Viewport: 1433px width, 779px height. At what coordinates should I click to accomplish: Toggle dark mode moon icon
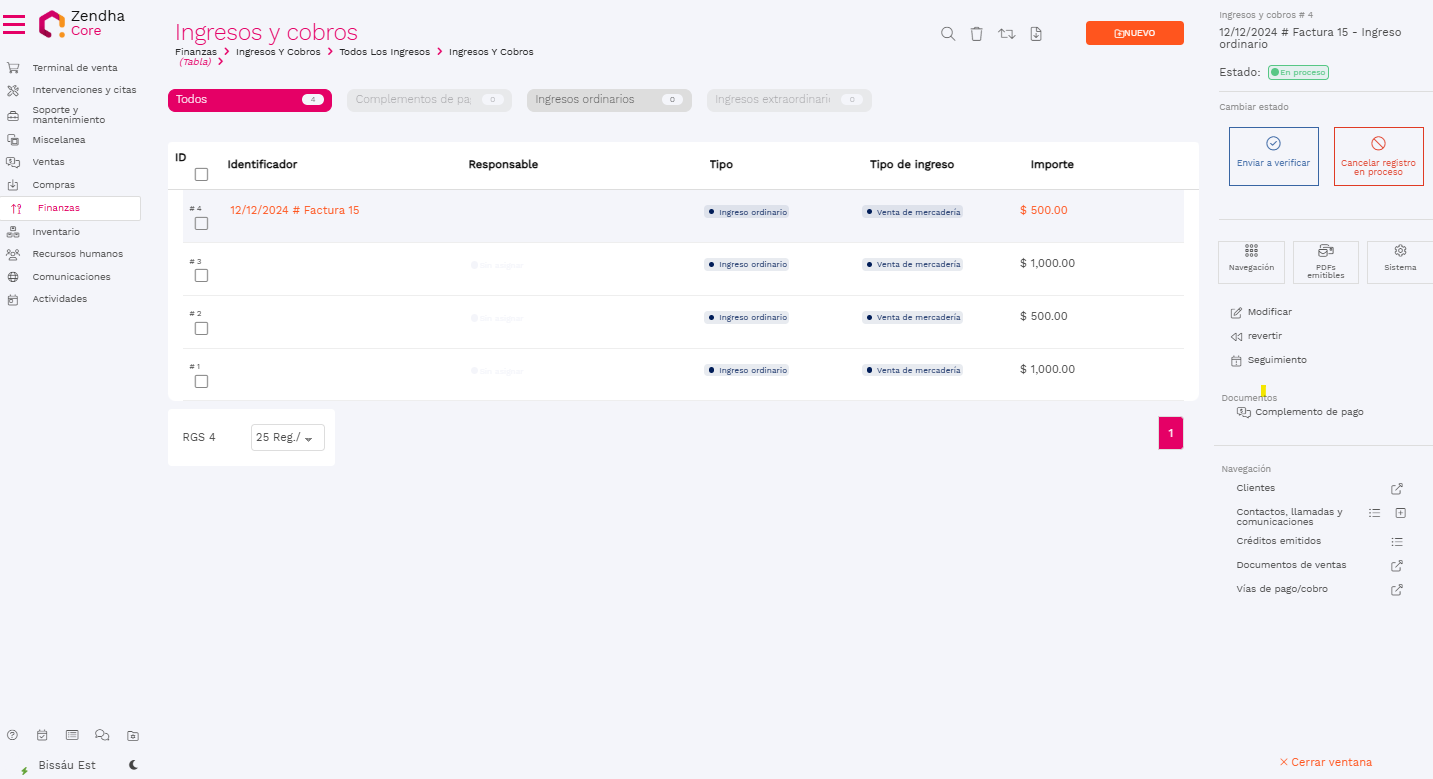point(133,765)
